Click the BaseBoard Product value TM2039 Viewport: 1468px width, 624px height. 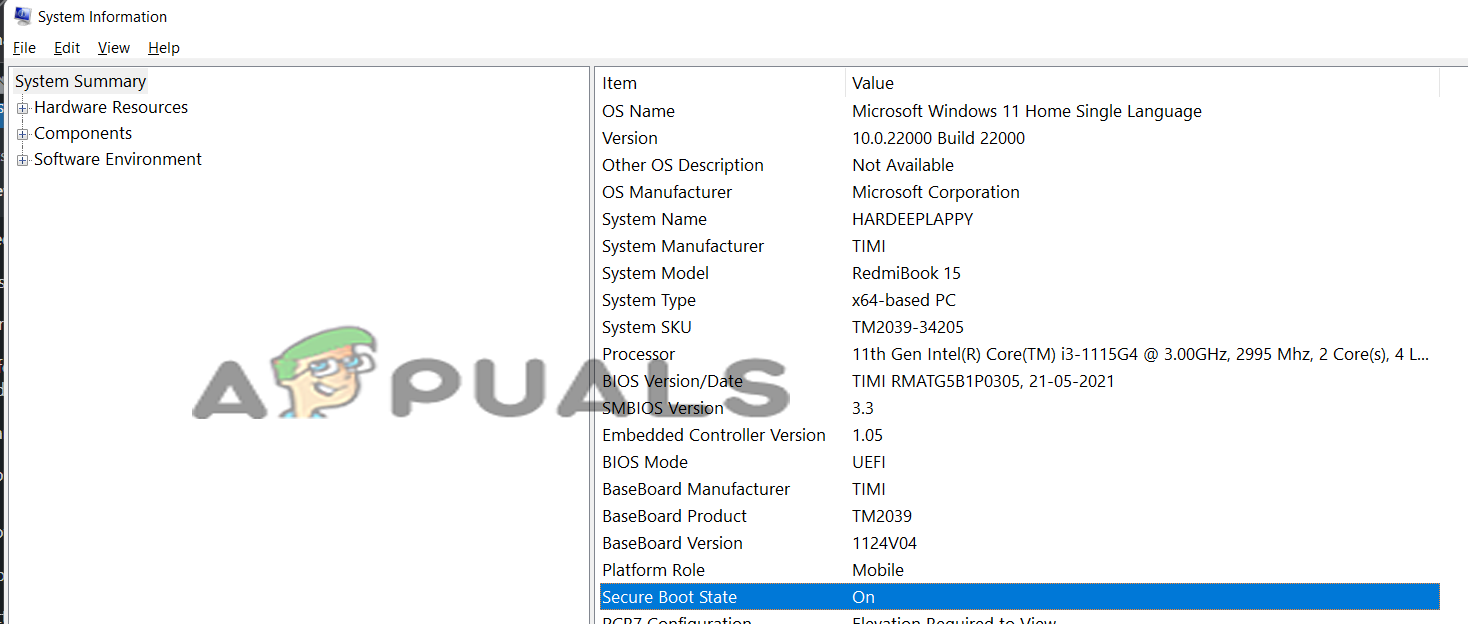click(x=882, y=516)
